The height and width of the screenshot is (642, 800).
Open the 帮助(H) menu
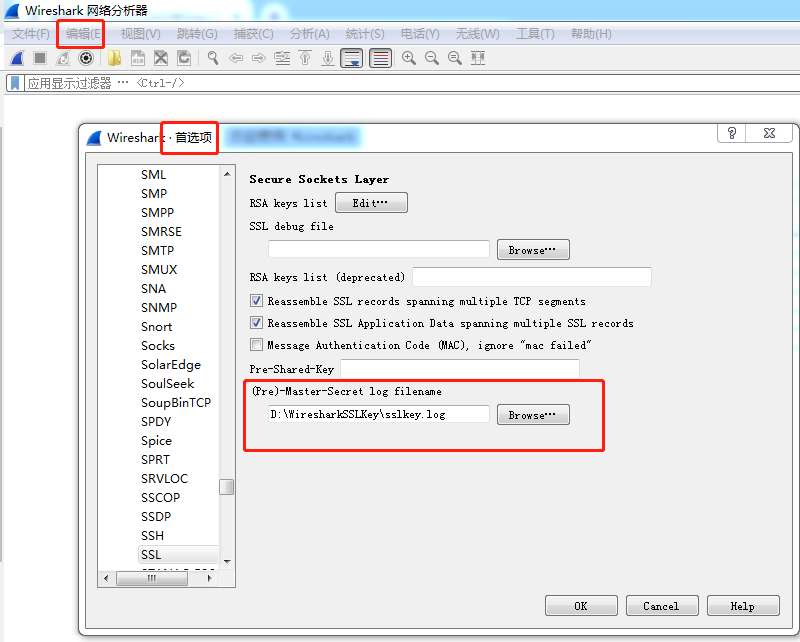pyautogui.click(x=591, y=34)
